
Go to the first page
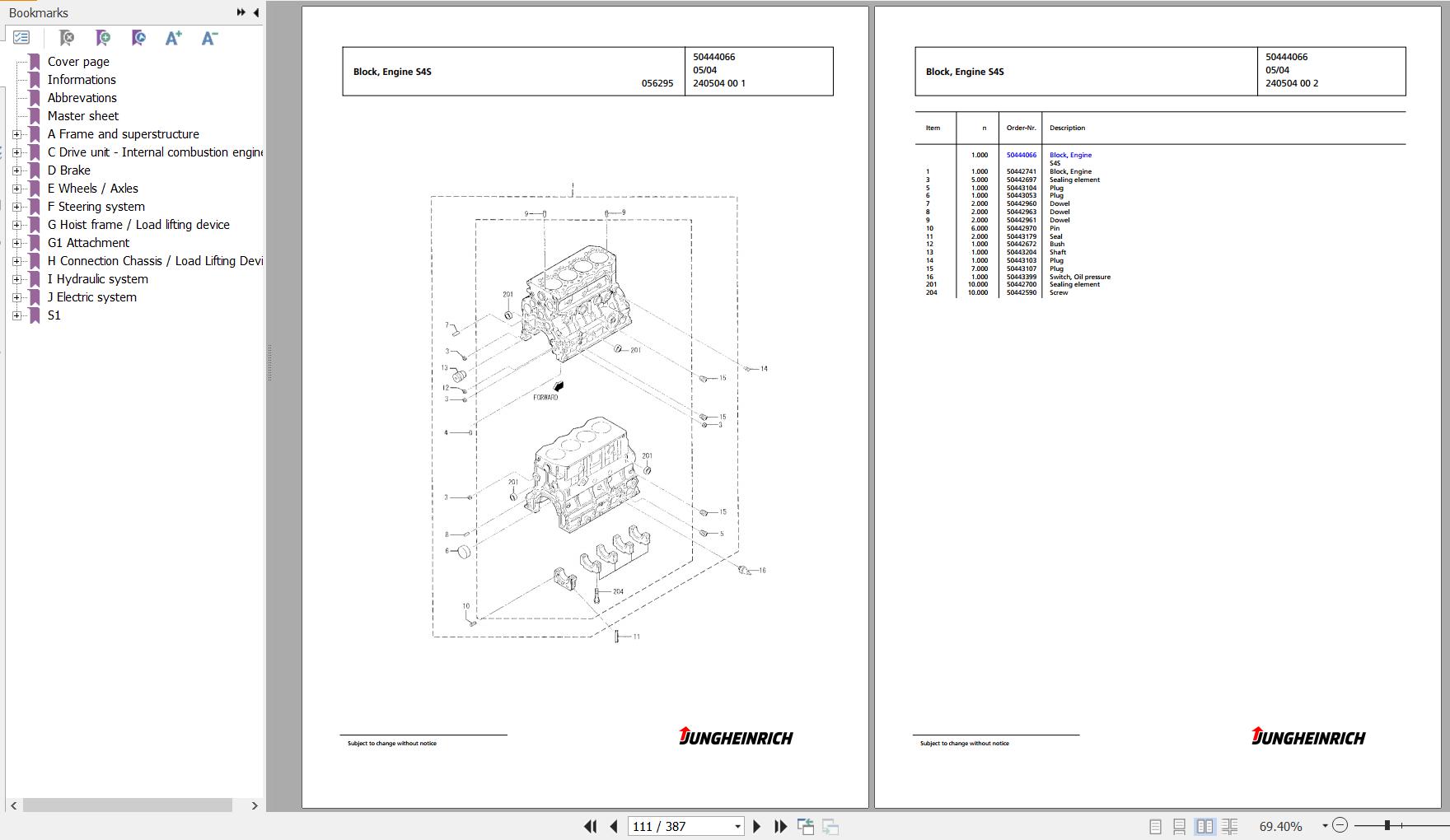591,826
